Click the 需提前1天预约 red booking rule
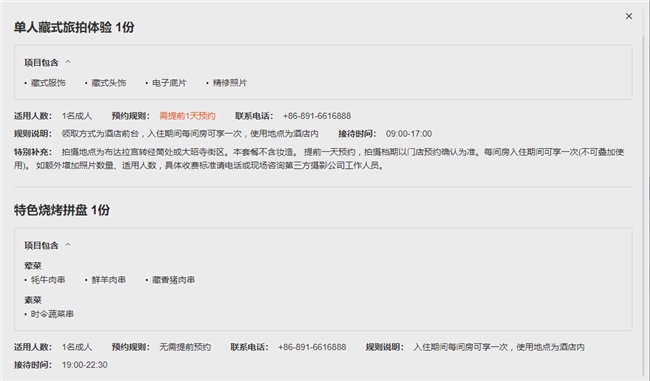Image resolution: width=650 pixels, height=381 pixels. (187, 116)
